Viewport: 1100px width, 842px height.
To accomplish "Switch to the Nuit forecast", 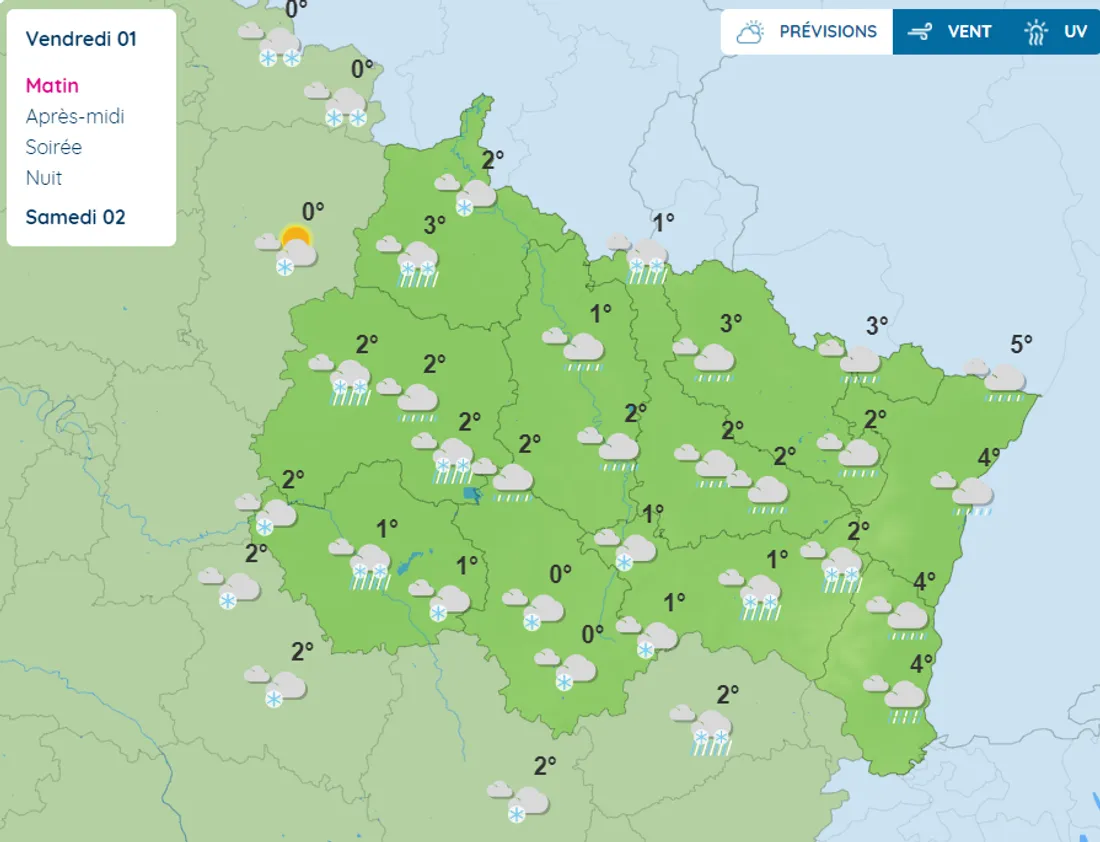I will pyautogui.click(x=44, y=178).
